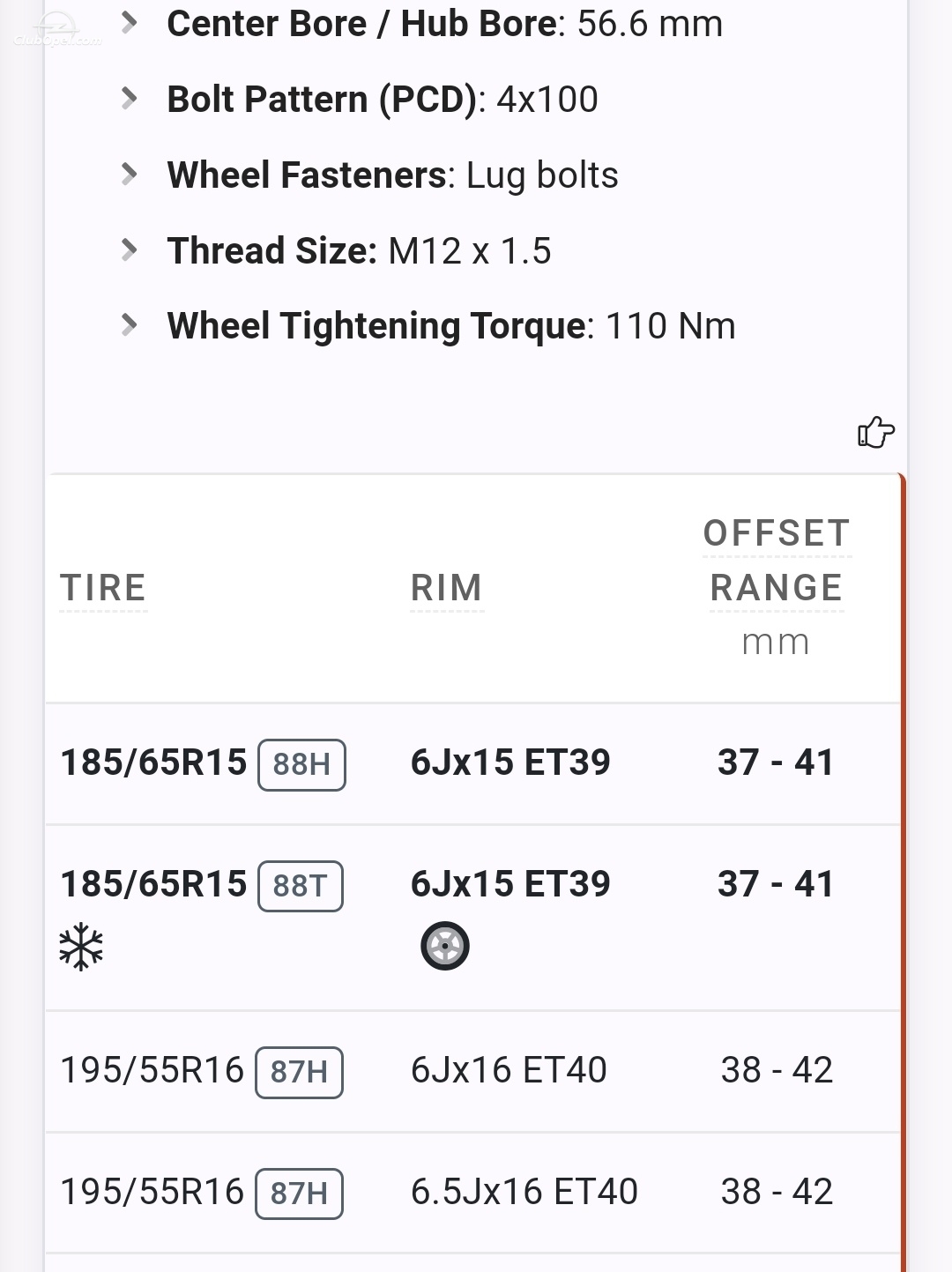
Task: Click the OFFSET RANGE column header
Action: [x=777, y=561]
